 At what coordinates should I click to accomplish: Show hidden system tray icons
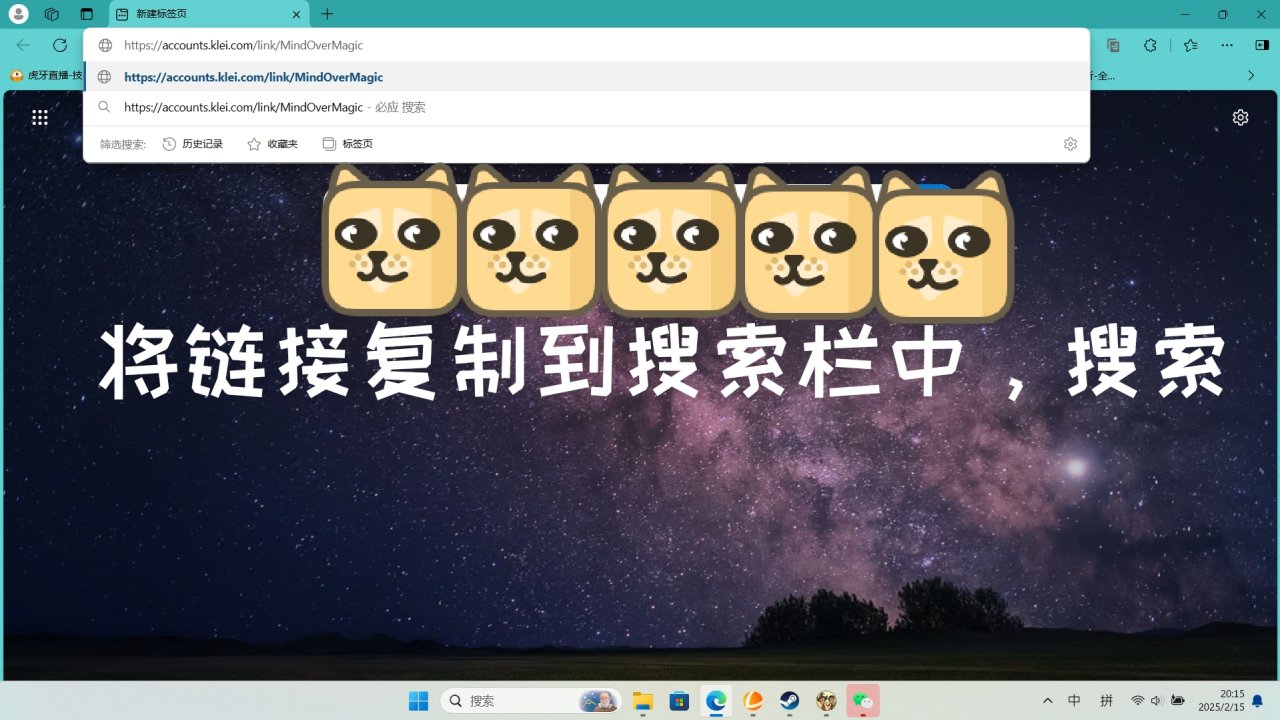(x=1047, y=700)
